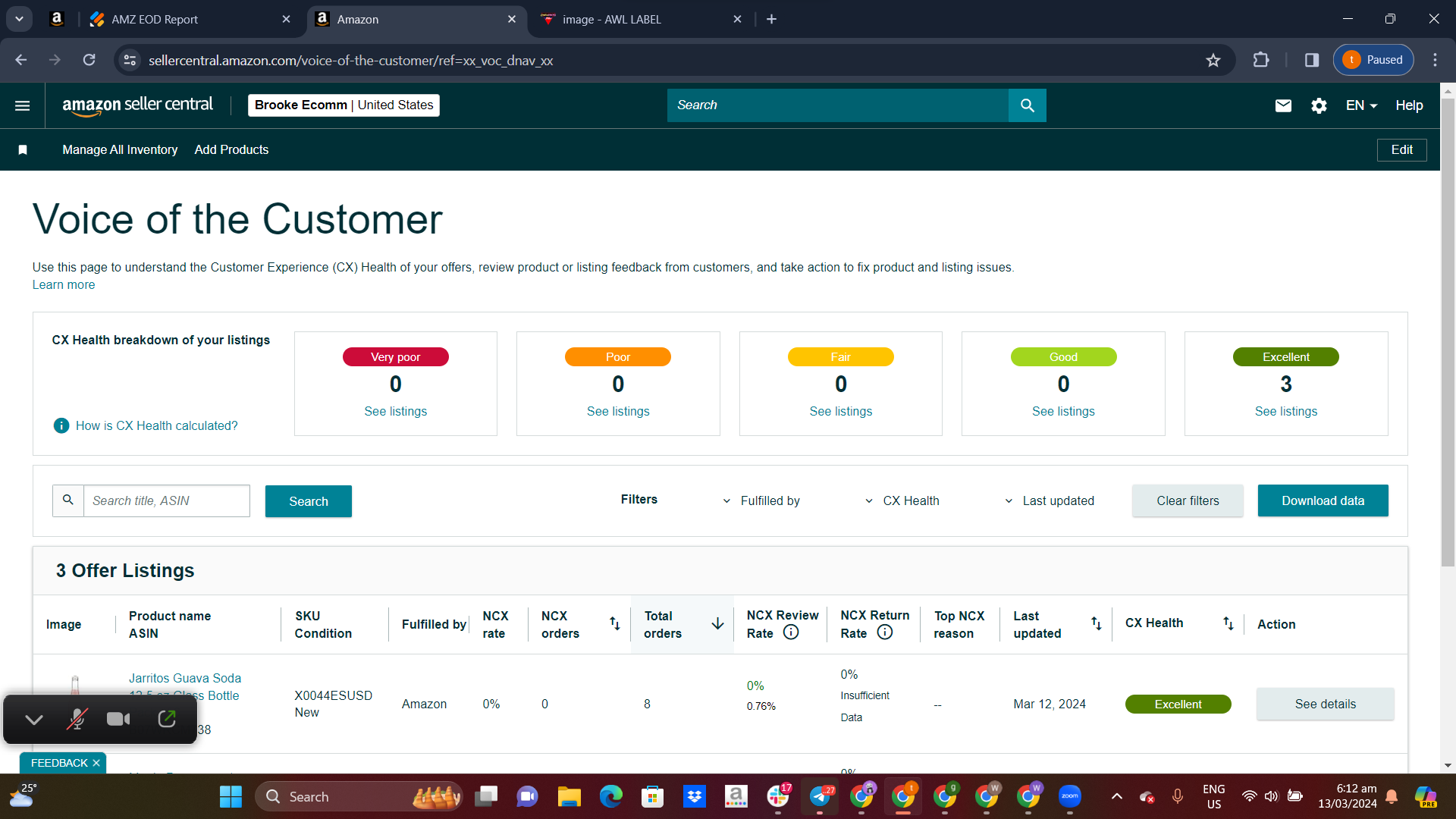The height and width of the screenshot is (819, 1456).
Task: Click How is CX Health calculated link
Action: 156,425
